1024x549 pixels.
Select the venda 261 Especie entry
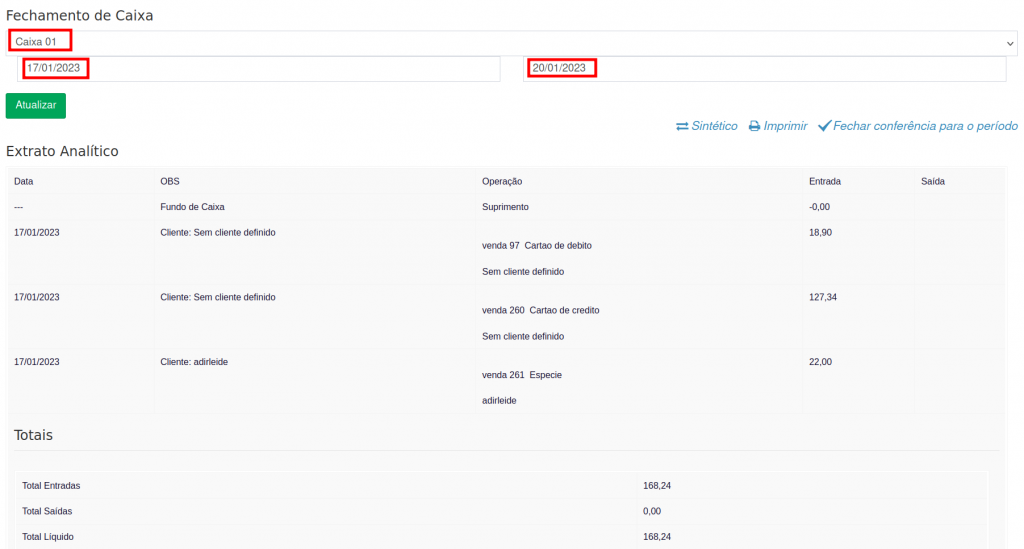pos(521,375)
